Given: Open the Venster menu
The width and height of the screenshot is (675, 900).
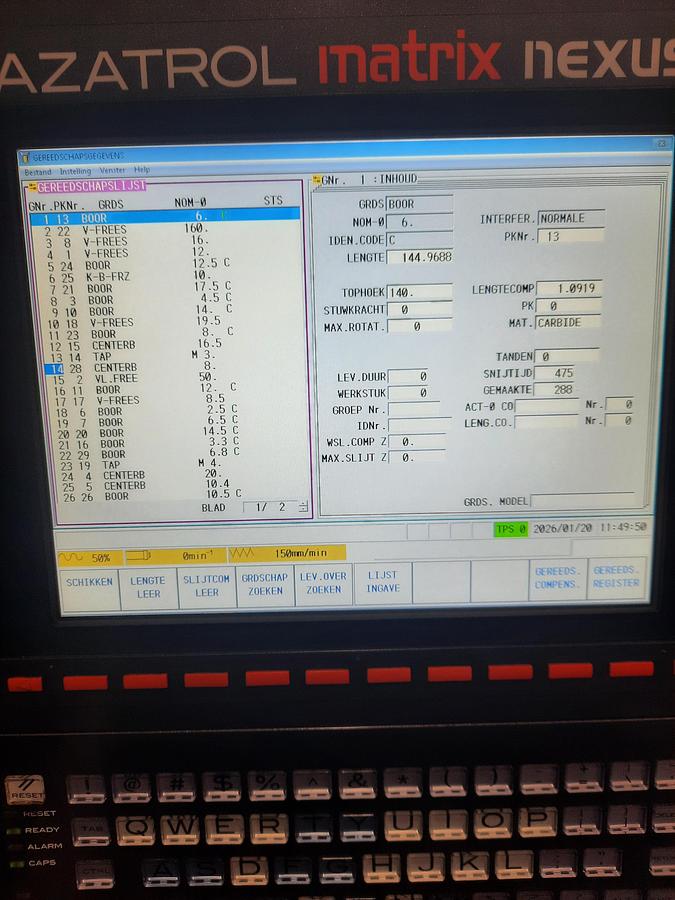Looking at the screenshot, I should (112, 171).
